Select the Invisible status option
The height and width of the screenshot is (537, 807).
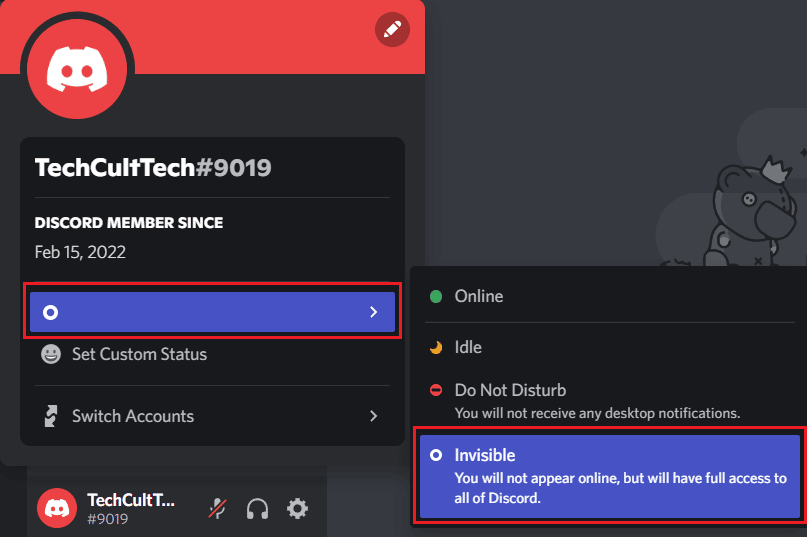click(610, 476)
